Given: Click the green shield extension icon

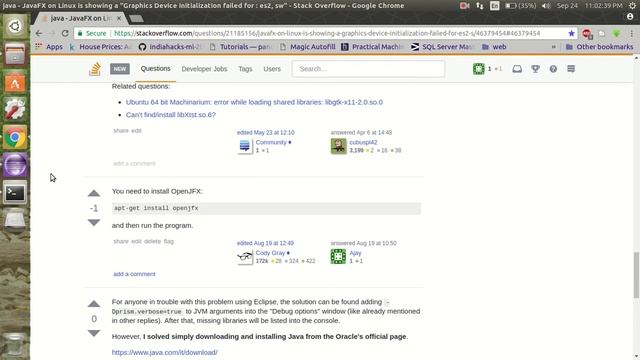Looking at the screenshot, I should click(617, 33).
